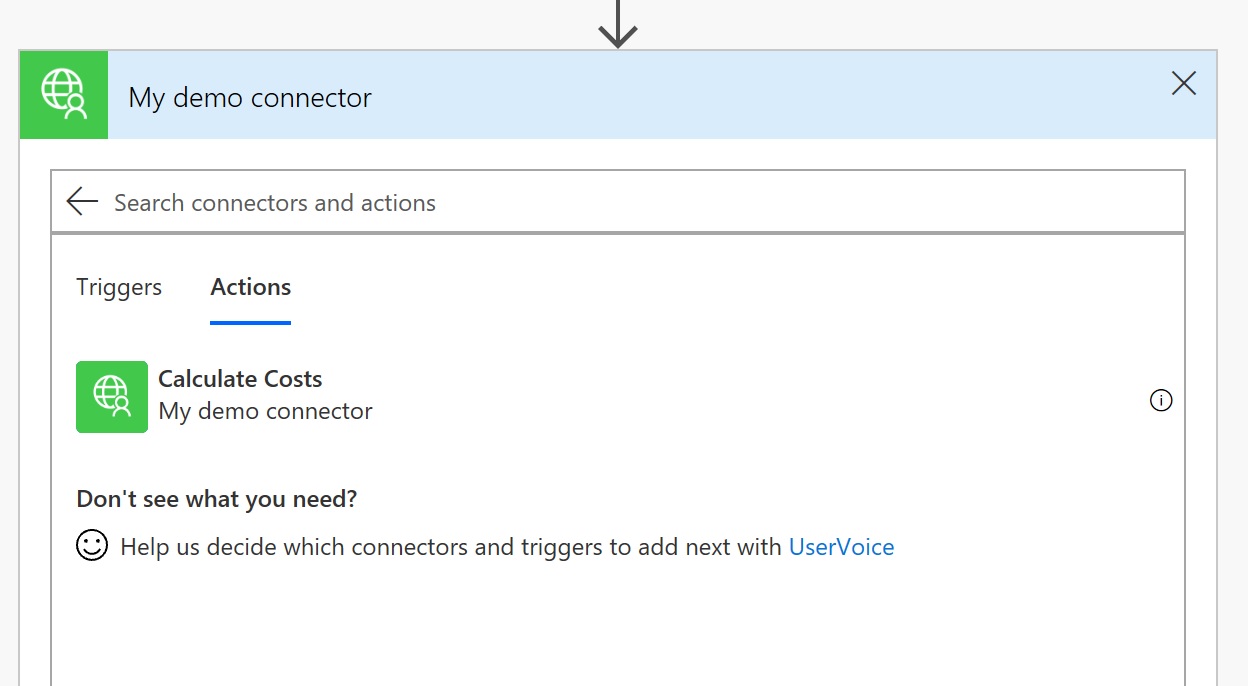Viewport: 1248px width, 686px height.
Task: Click the My demo connector header title
Action: [x=250, y=98]
